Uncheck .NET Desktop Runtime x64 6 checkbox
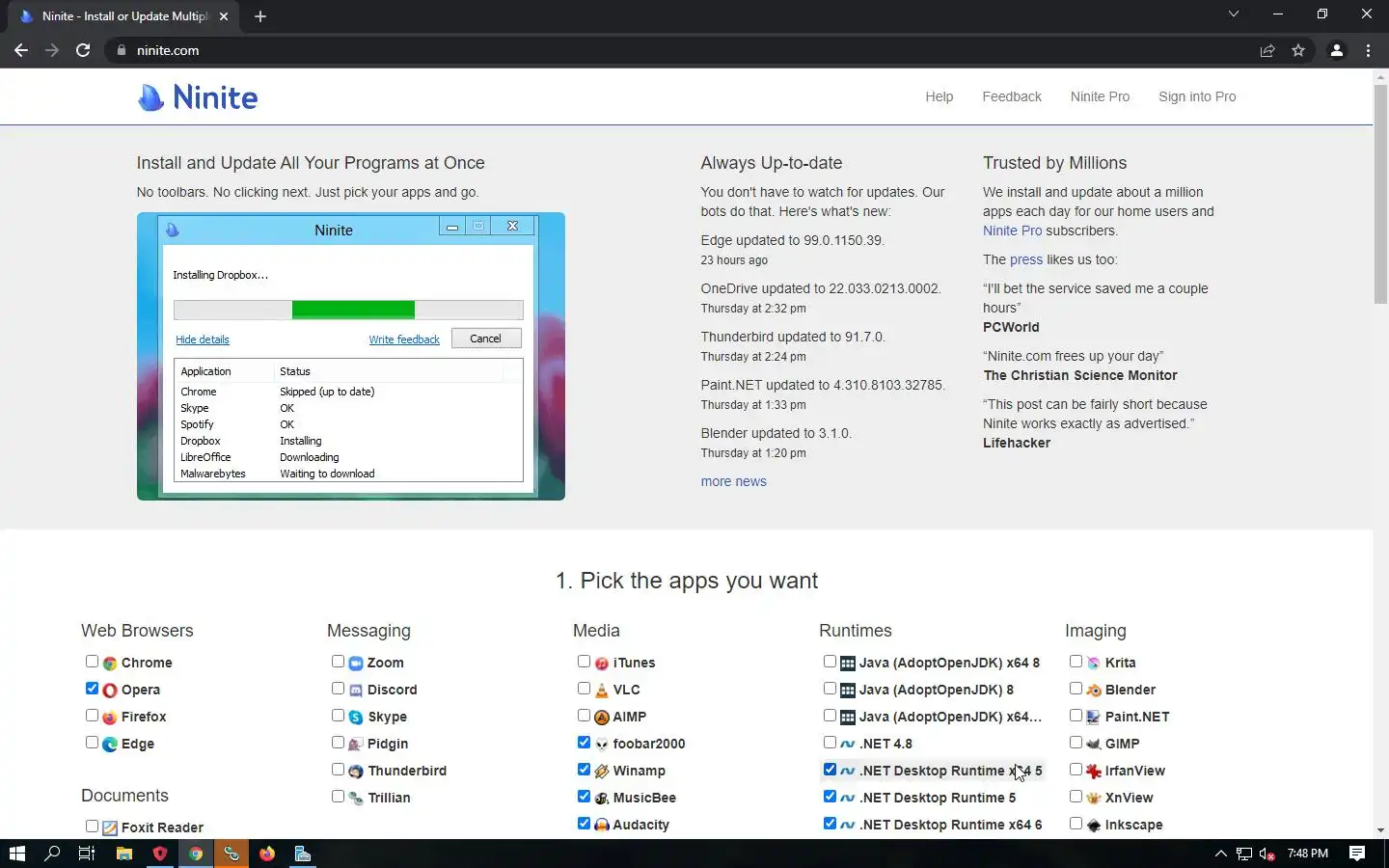The height and width of the screenshot is (868, 1389). (830, 824)
